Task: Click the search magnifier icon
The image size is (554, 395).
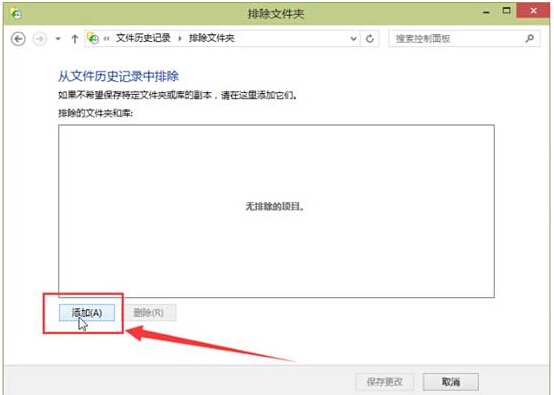Action: click(x=529, y=38)
